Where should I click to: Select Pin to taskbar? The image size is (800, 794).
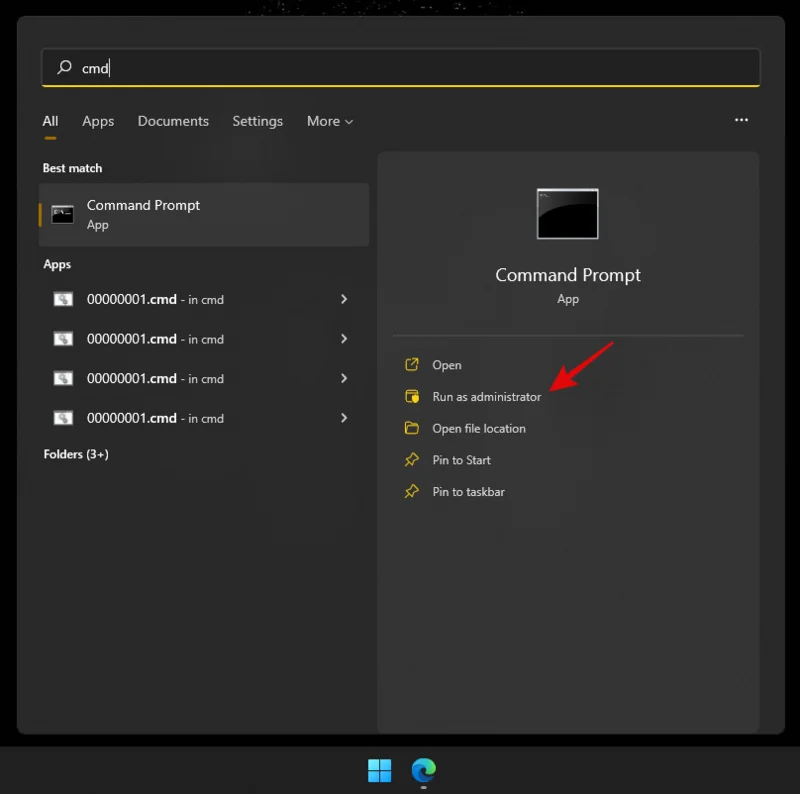pyautogui.click(x=467, y=491)
